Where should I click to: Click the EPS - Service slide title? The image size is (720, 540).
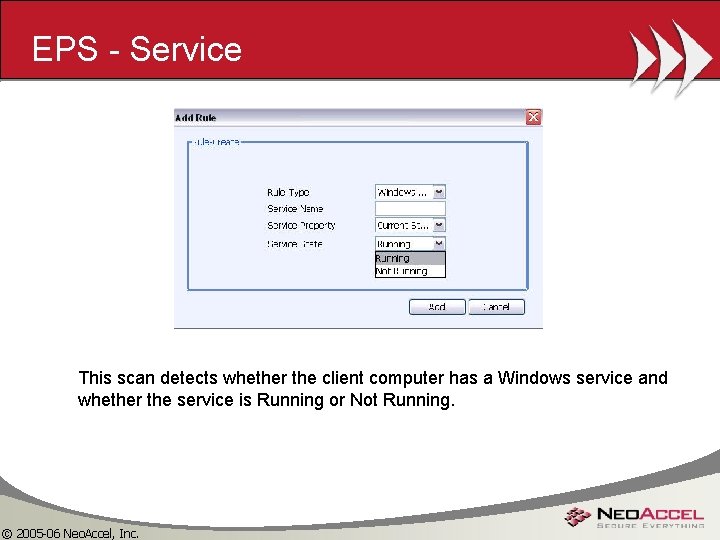click(x=137, y=49)
